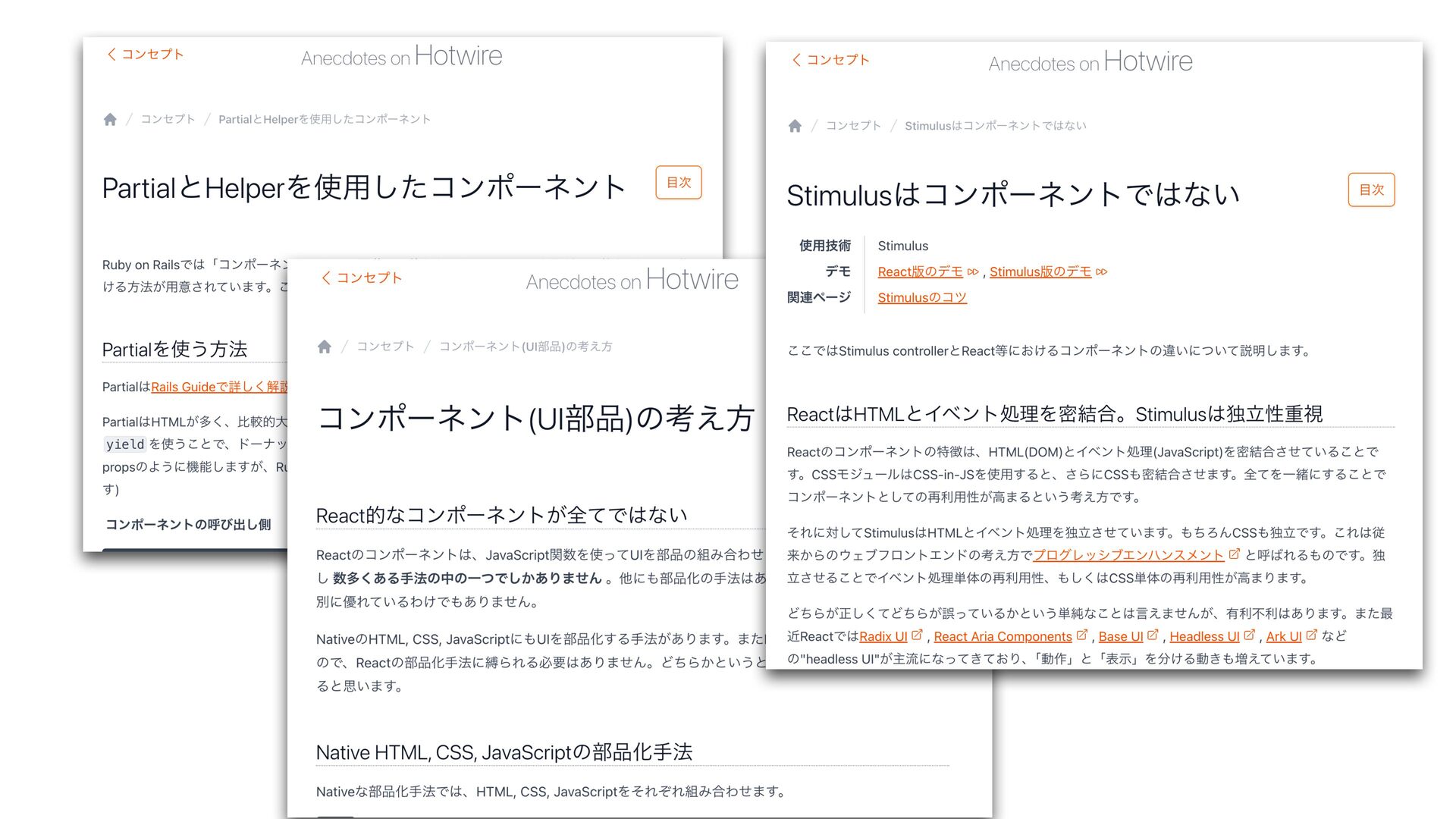Click the demo arrow icon after Stimulus版のデモ
The image size is (1456, 819).
(1102, 271)
